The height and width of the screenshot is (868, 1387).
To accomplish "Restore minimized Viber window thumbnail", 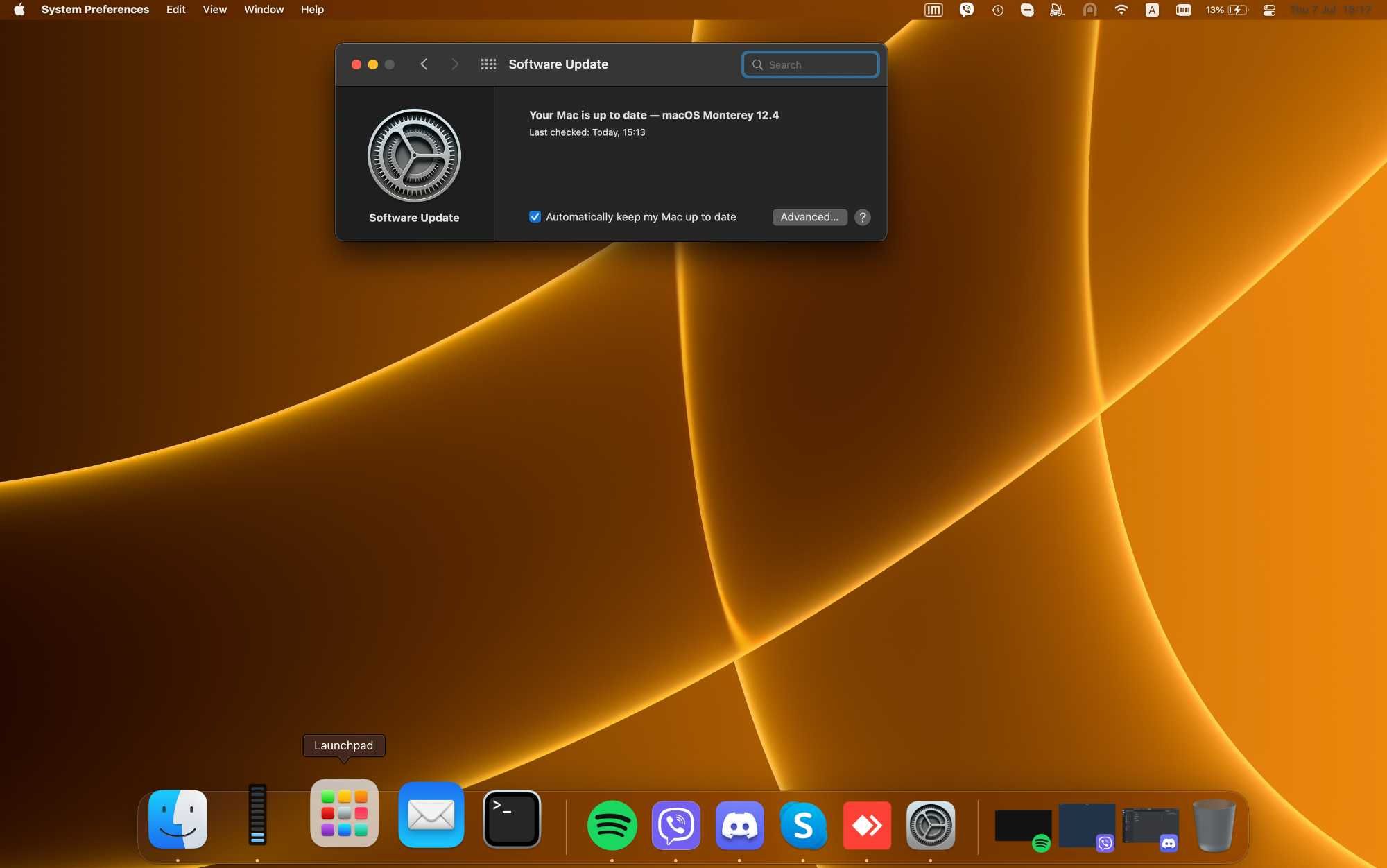I will pyautogui.click(x=1087, y=826).
